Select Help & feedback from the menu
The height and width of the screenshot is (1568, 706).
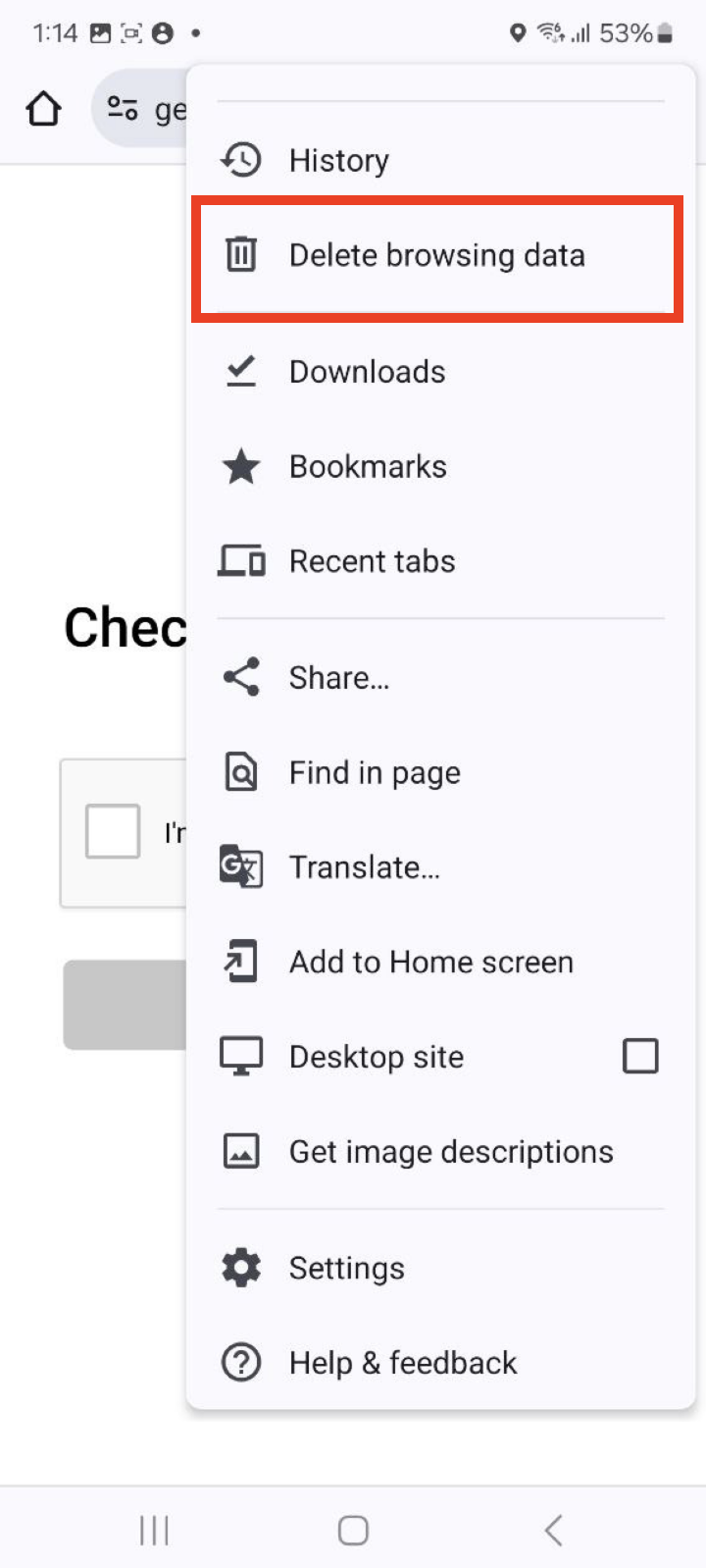point(403,1362)
